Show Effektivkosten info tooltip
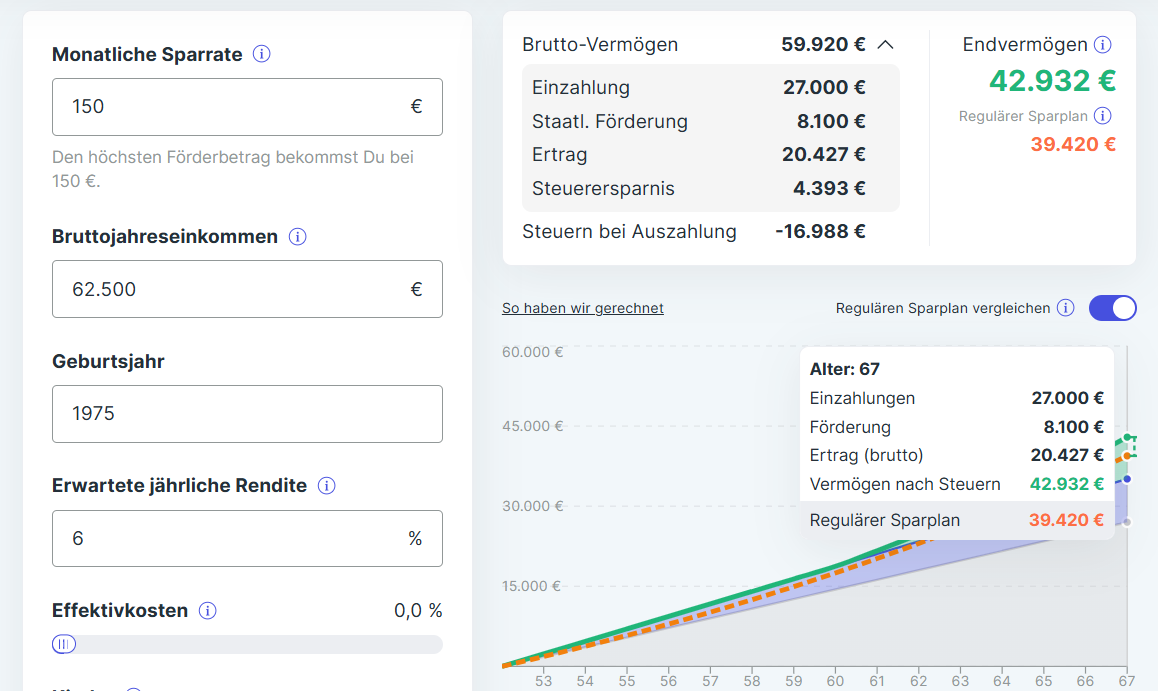This screenshot has height=691, width=1158. pyautogui.click(x=208, y=611)
